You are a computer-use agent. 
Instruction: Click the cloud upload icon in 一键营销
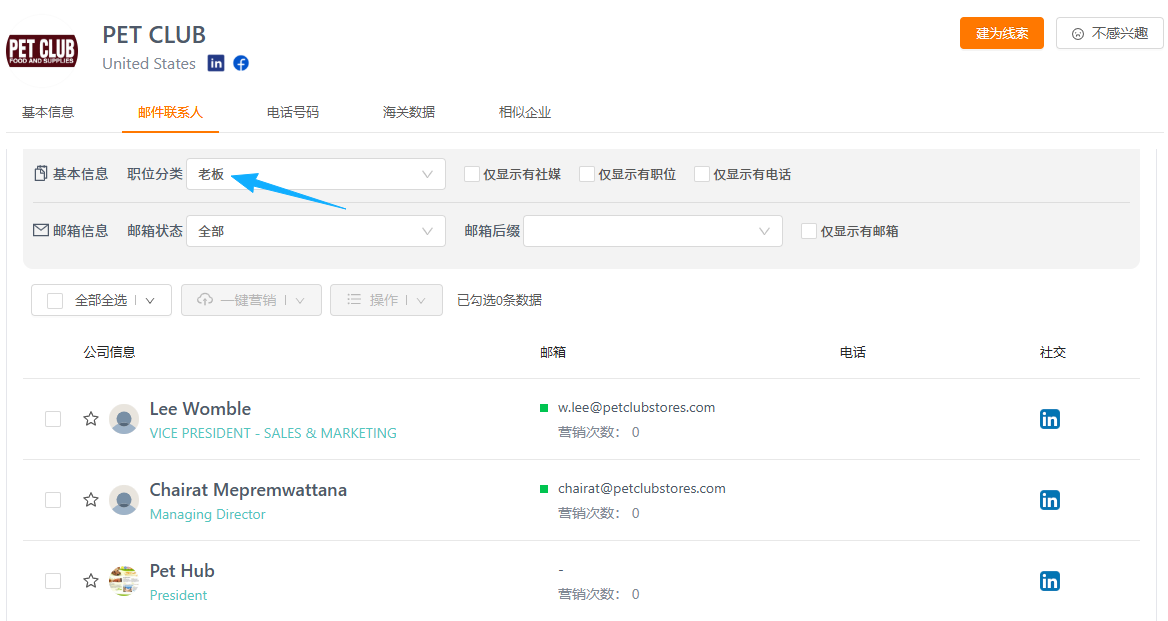coord(205,299)
